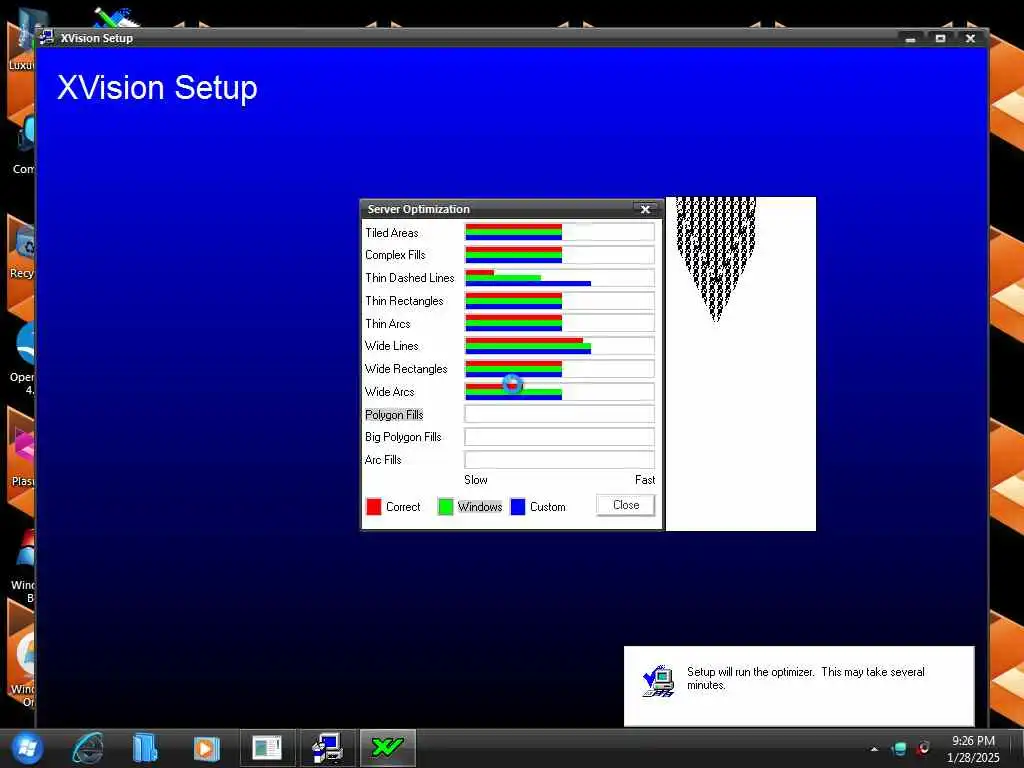
Task: Click the Thin Dashed Lines progress bar
Action: pos(559,278)
